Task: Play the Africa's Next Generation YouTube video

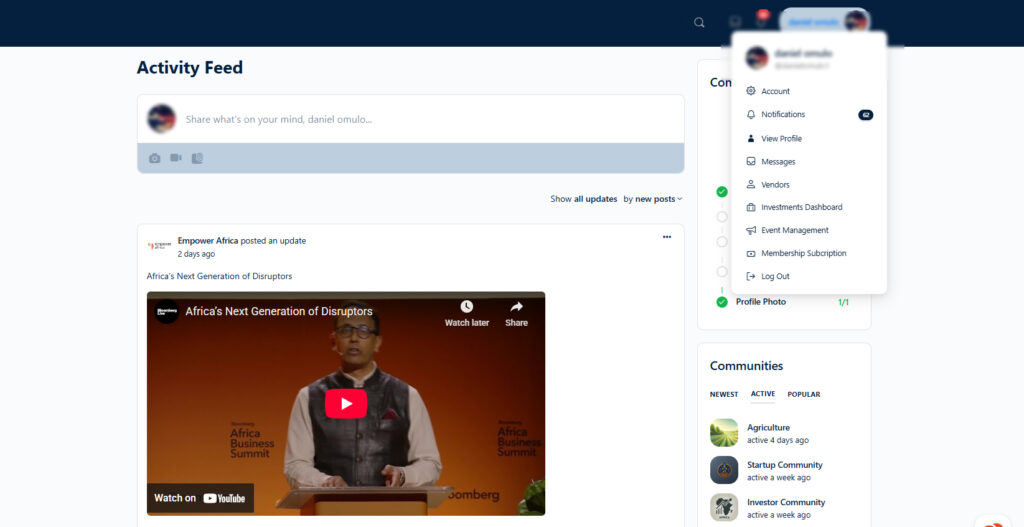Action: point(346,403)
